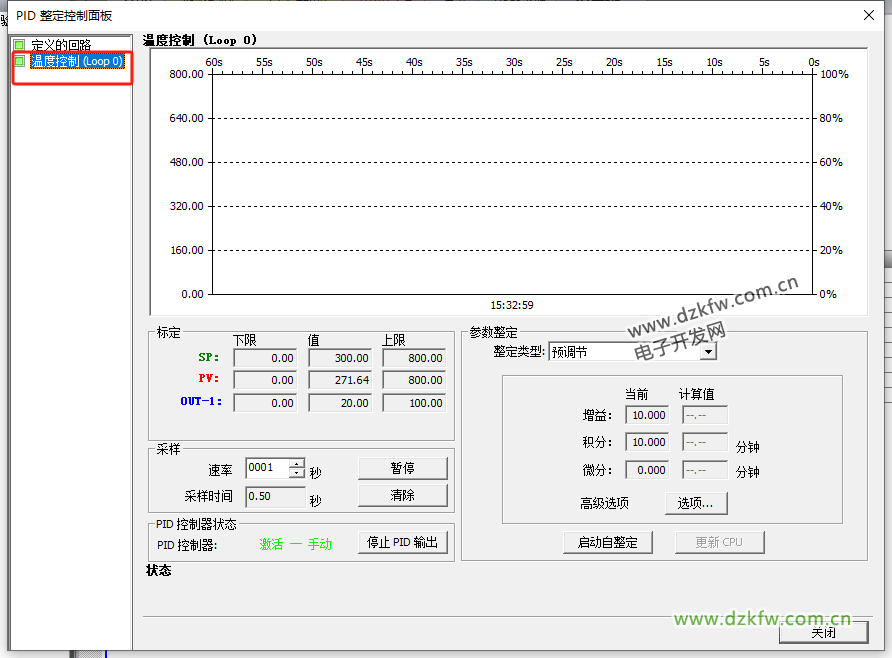This screenshot has width=892, height=658.
Task: Click the 关闭 button at bottom right
Action: [823, 633]
